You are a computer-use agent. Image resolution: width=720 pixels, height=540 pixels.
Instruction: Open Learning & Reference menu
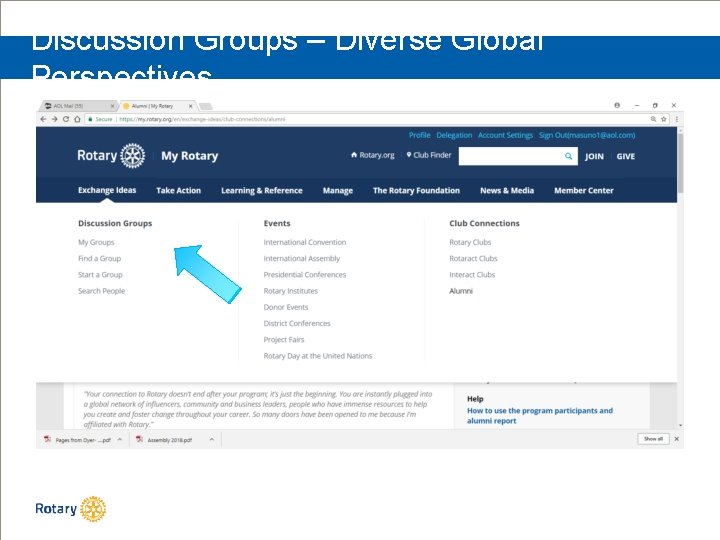[x=262, y=191]
